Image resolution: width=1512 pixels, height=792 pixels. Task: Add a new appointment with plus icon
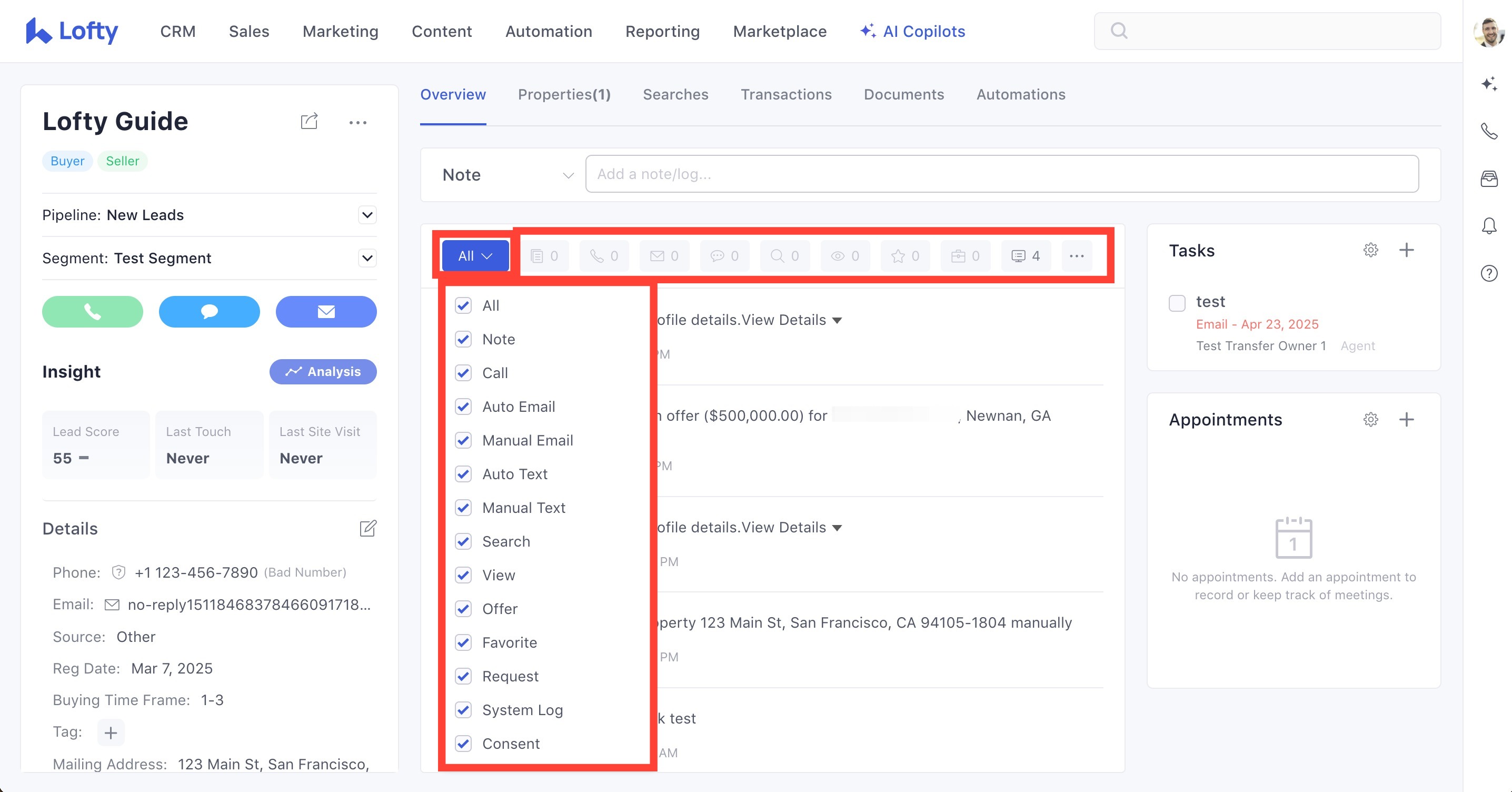(1406, 419)
